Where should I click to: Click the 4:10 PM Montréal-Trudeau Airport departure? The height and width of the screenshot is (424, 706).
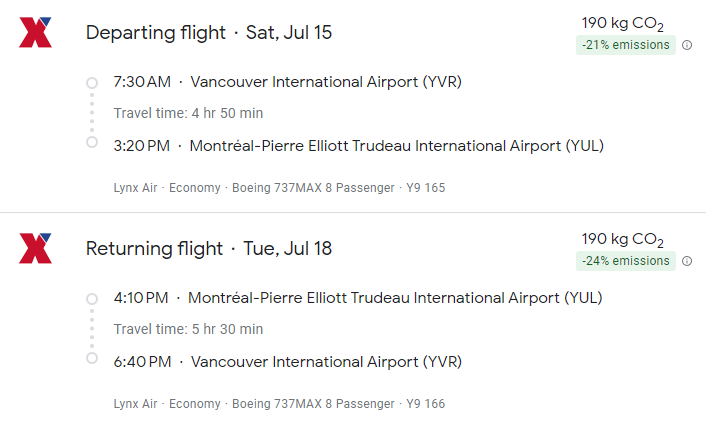[359, 298]
